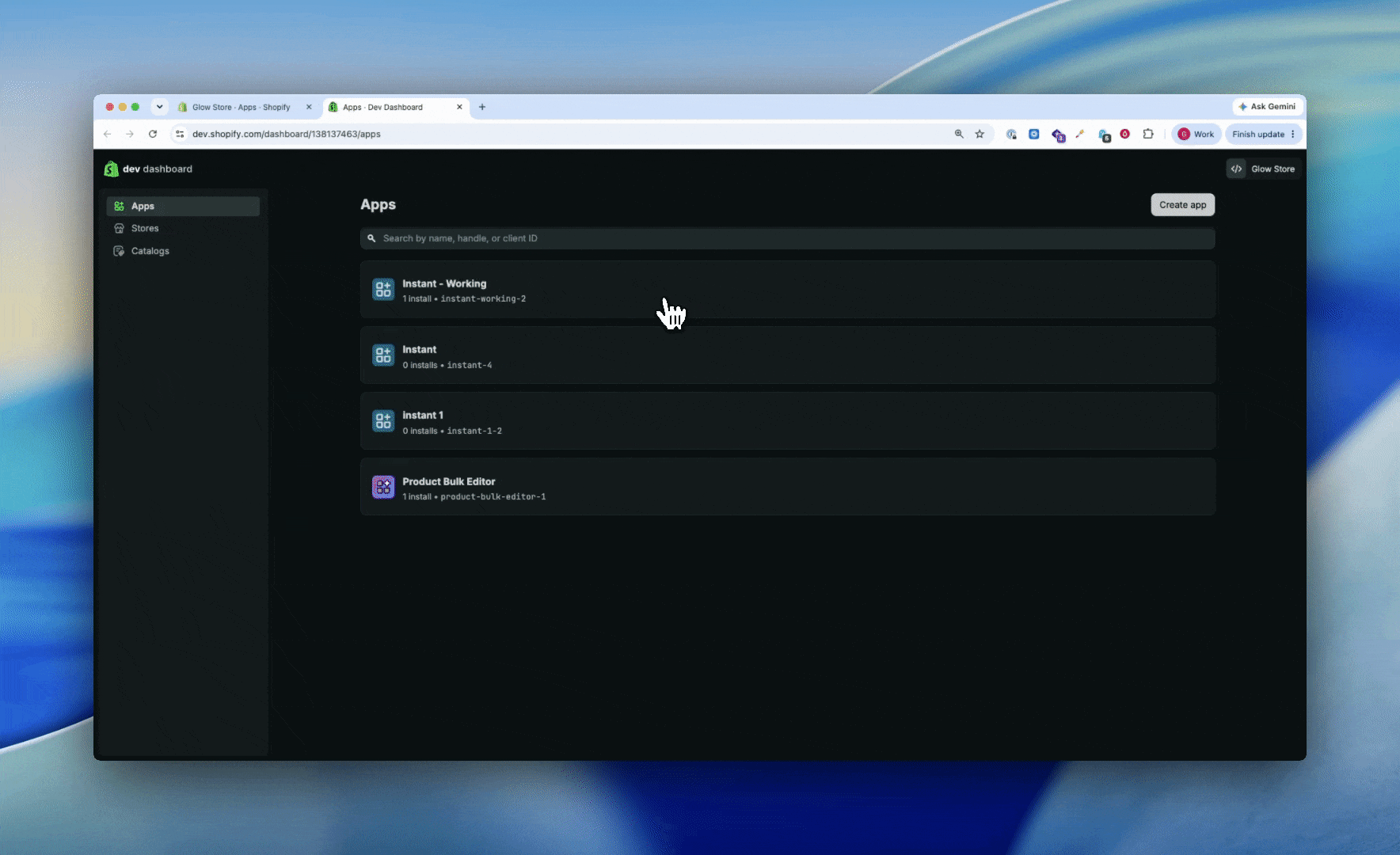The height and width of the screenshot is (855, 1400).
Task: Open the Extensions puzzle-piece menu
Action: click(x=1148, y=135)
